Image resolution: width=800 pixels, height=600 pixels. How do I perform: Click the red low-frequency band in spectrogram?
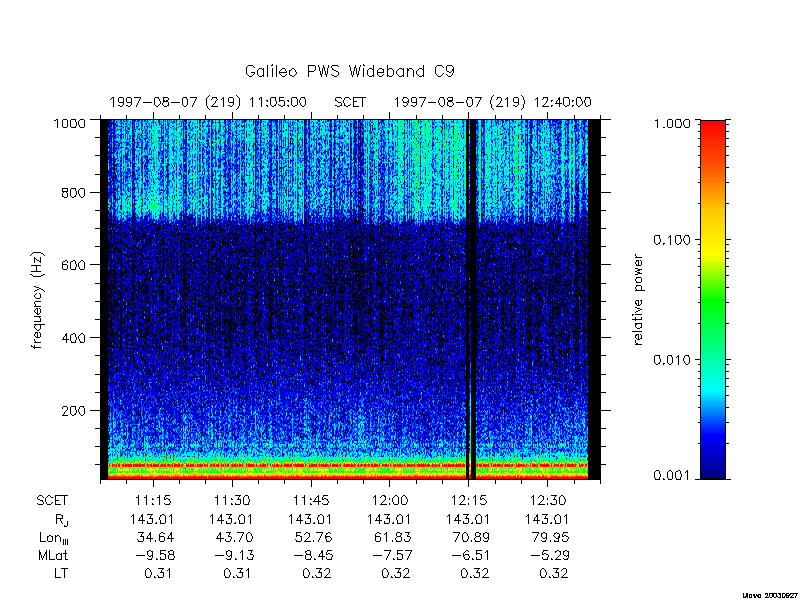pos(347,465)
